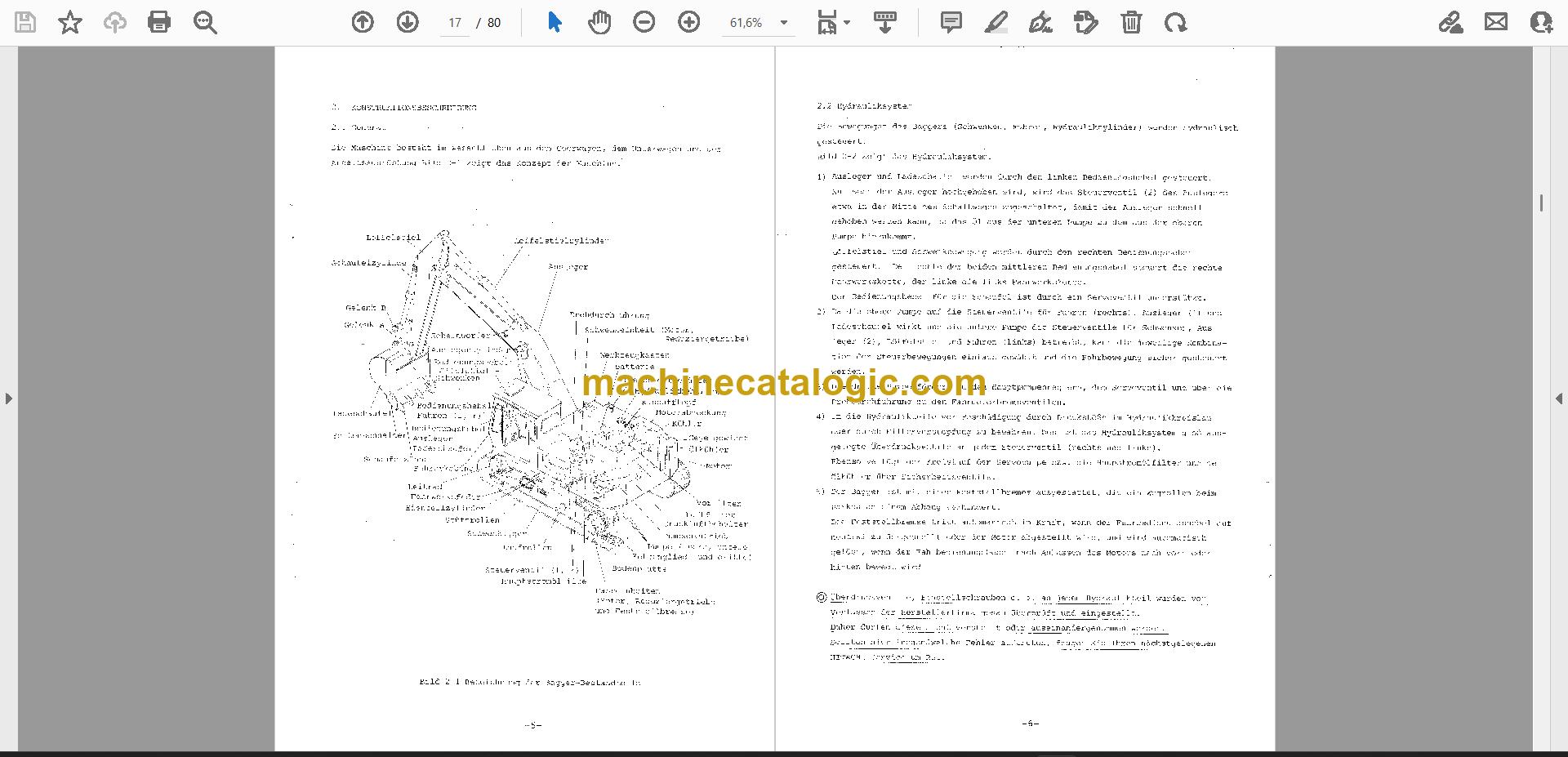Activate the Hand pan tool
Viewport: 1568px width, 757px height.
(599, 22)
